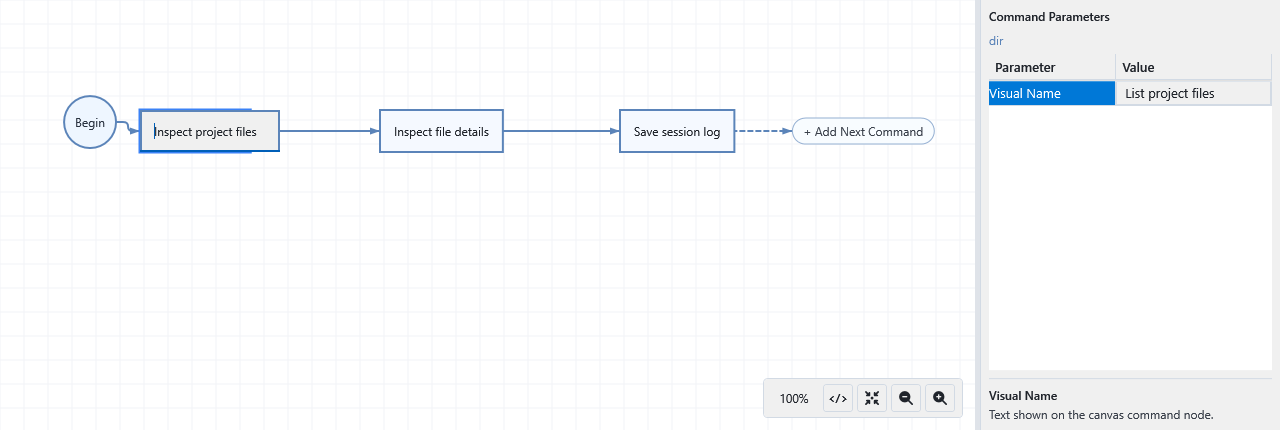
Task: Click the Inspect project files node
Action: tap(209, 131)
